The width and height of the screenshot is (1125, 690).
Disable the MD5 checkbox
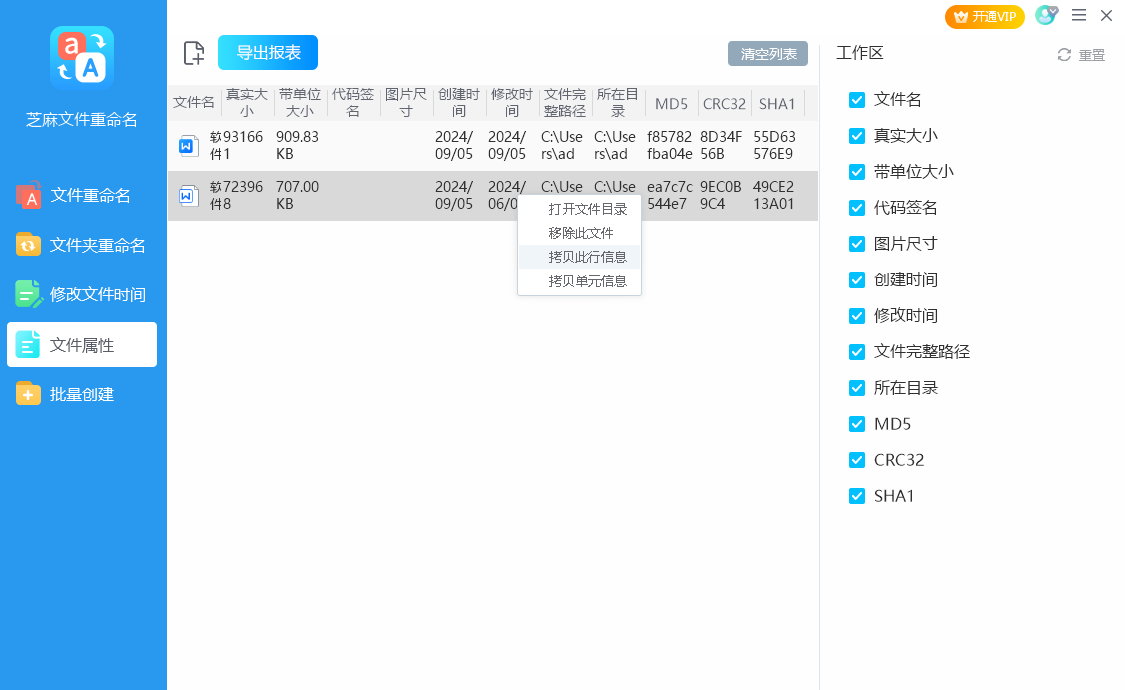[856, 424]
